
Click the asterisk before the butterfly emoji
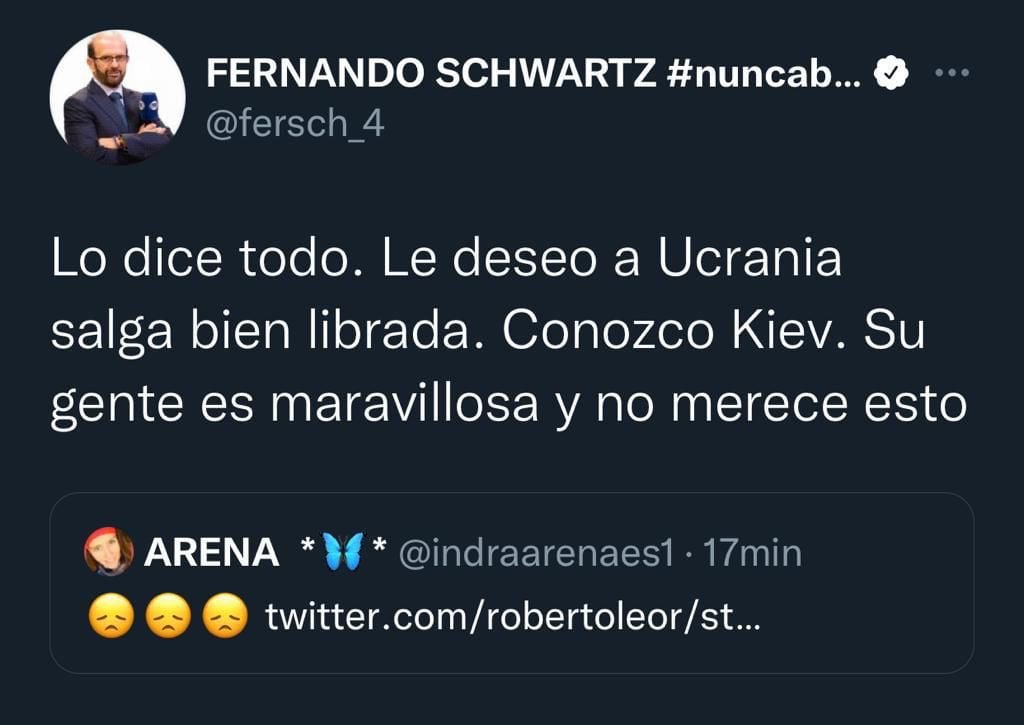(x=308, y=545)
